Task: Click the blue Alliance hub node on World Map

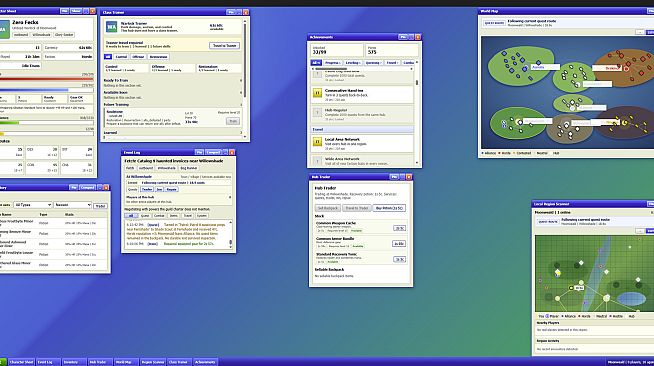Action: tap(525, 68)
